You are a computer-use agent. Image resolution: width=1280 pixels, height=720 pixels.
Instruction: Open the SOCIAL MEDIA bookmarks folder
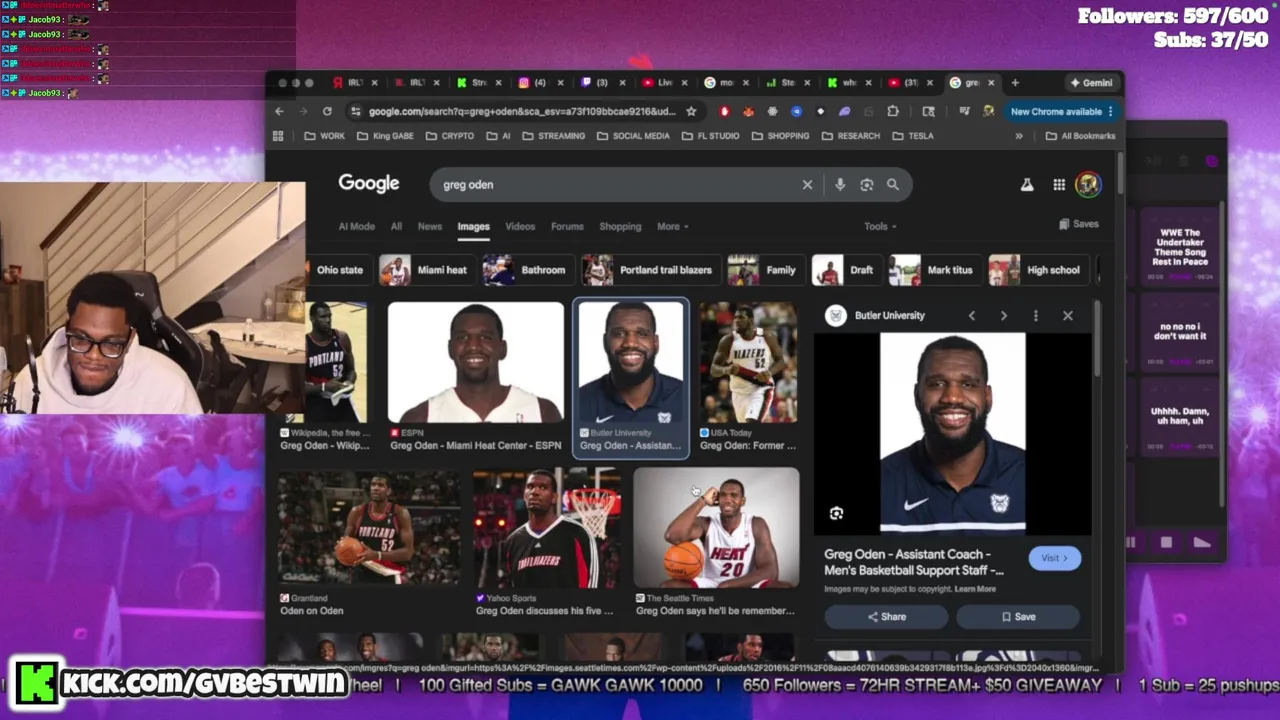[633, 136]
